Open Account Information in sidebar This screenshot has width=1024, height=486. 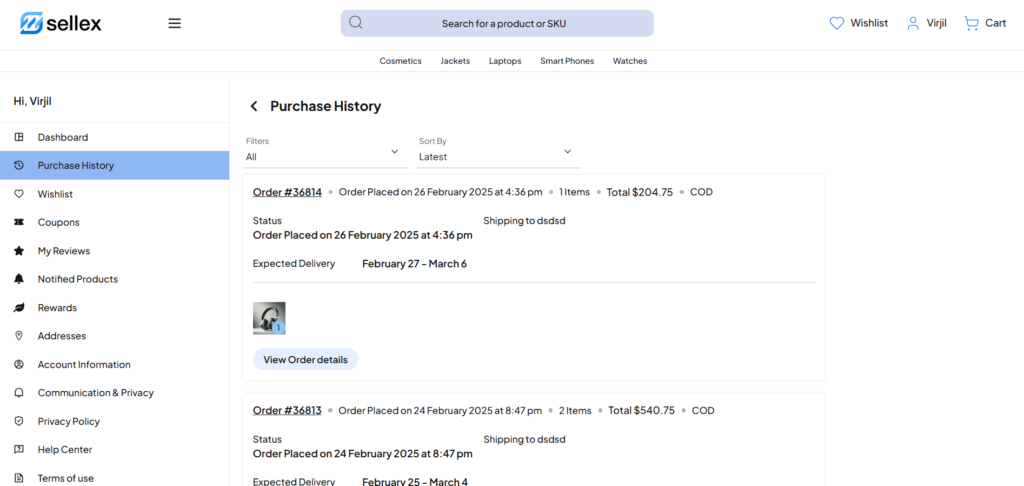(84, 365)
